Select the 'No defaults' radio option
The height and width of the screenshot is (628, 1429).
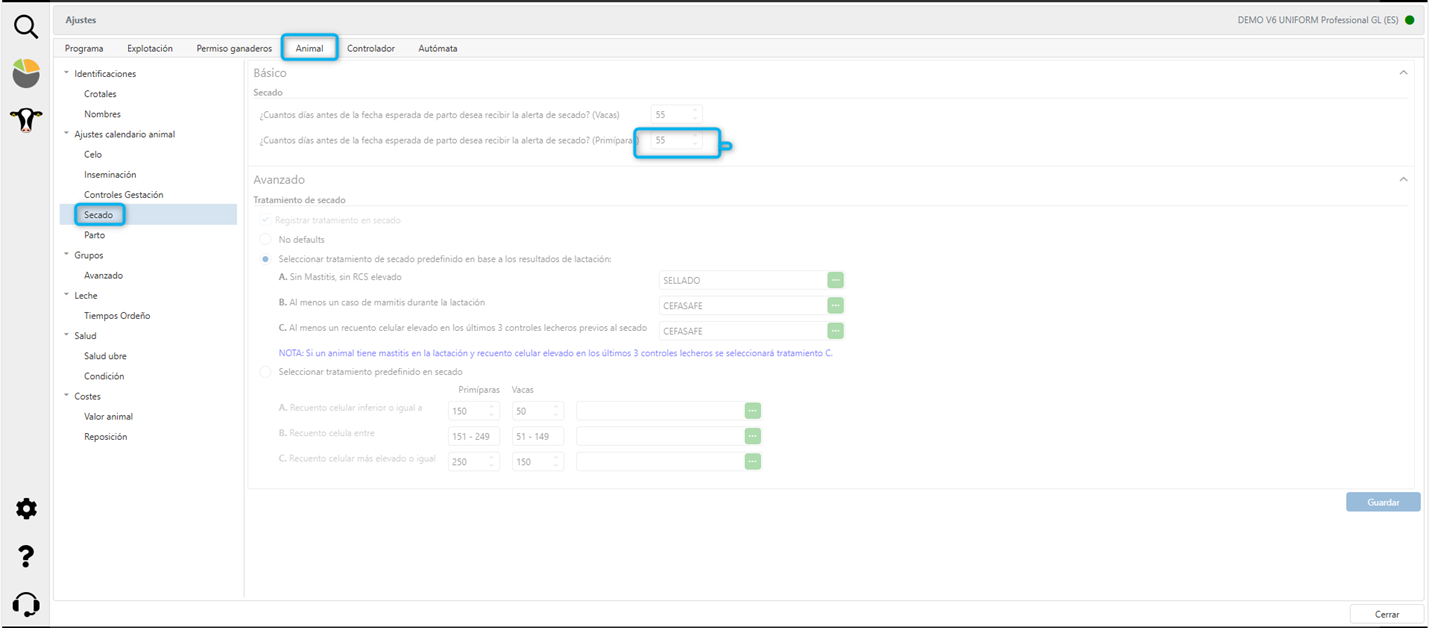point(265,240)
